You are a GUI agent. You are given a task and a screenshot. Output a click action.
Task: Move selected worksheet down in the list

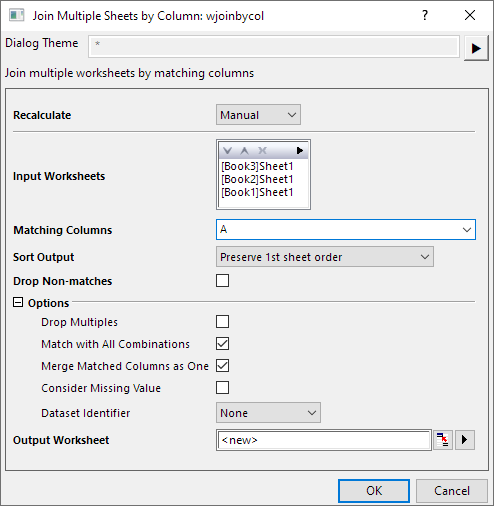[x=228, y=151]
